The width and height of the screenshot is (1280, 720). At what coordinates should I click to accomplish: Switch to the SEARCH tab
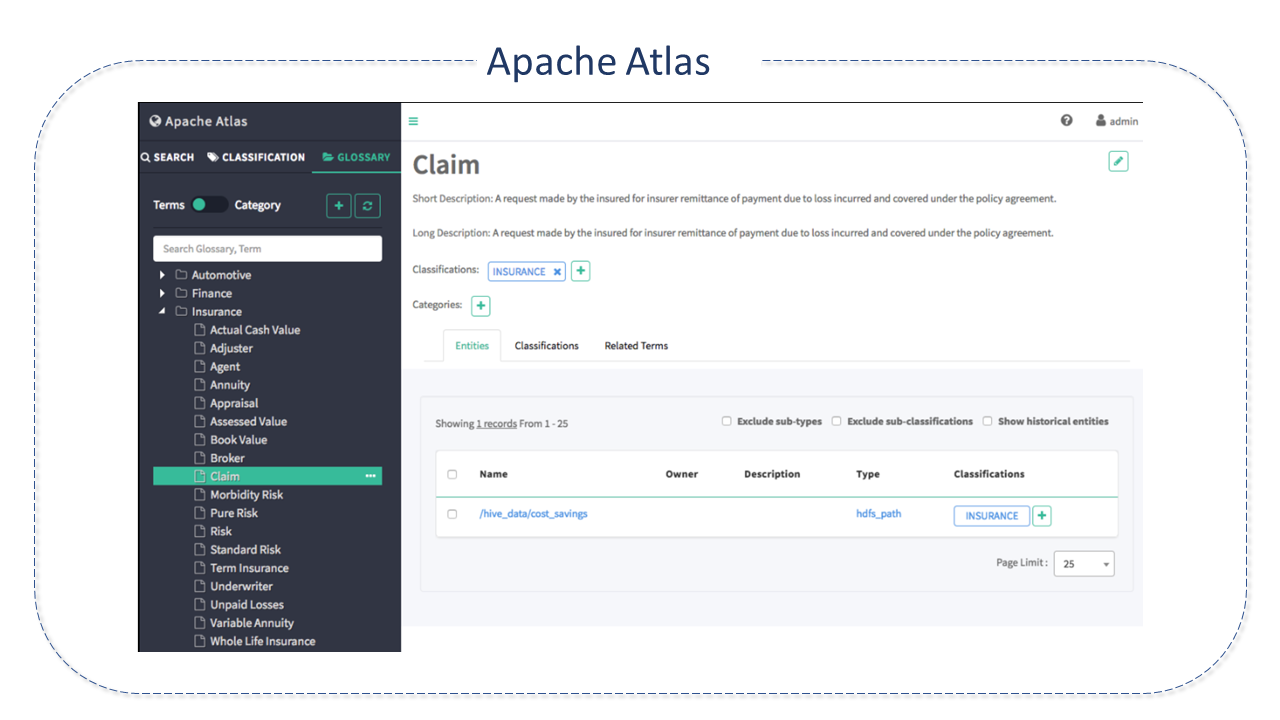(168, 157)
